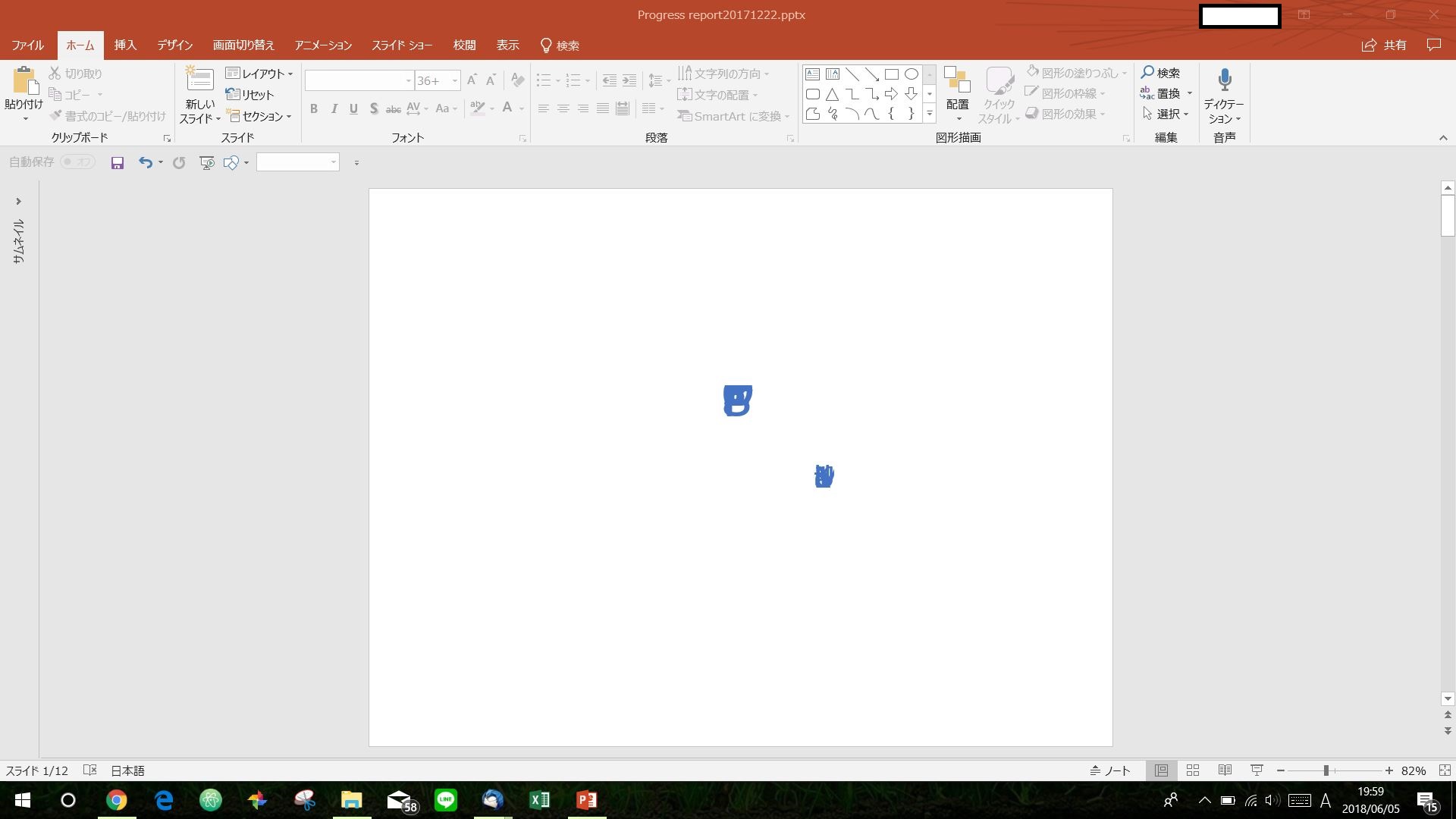Select the text box shape
The height and width of the screenshot is (819, 1456).
tap(812, 74)
